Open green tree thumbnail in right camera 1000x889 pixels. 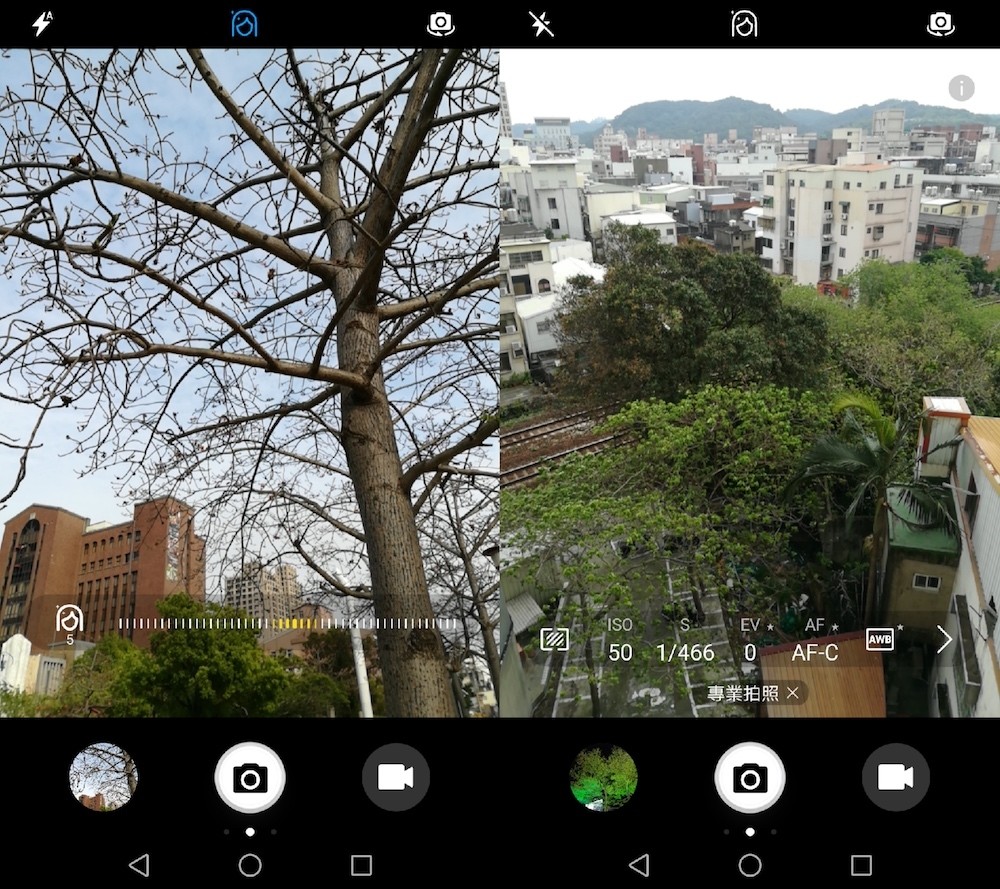click(x=603, y=777)
